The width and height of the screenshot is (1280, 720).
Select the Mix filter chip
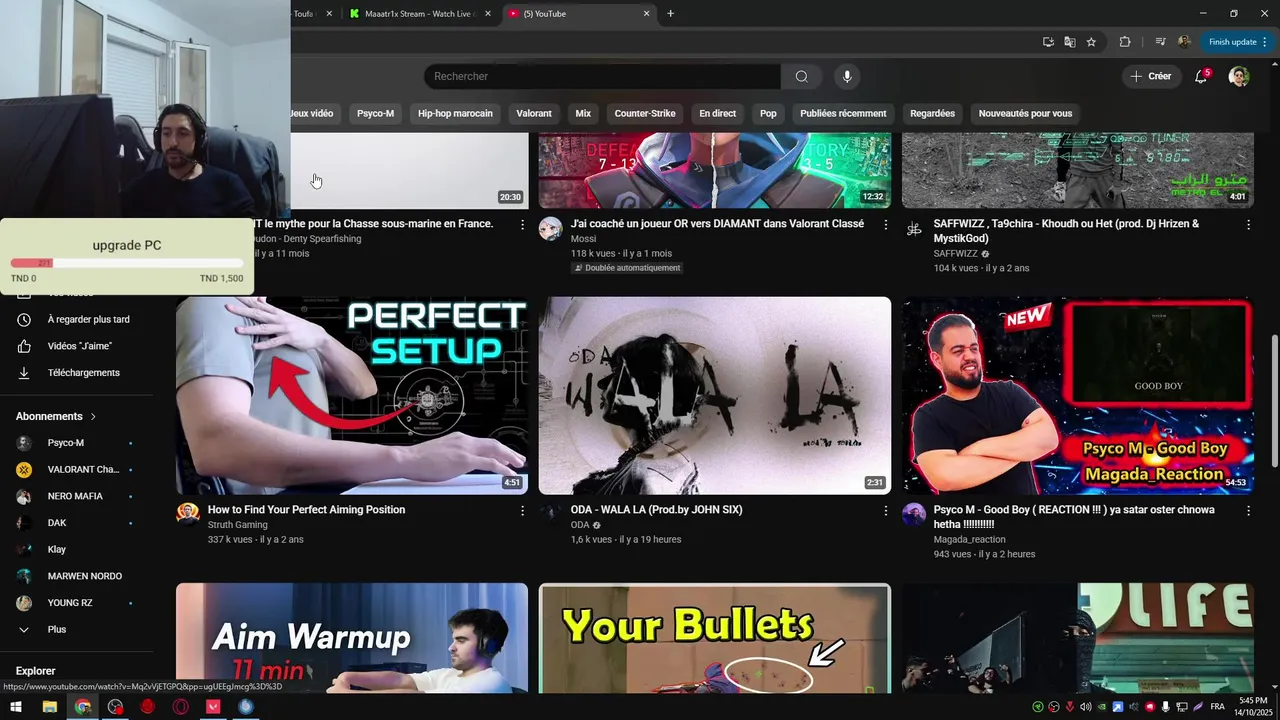[x=583, y=113]
